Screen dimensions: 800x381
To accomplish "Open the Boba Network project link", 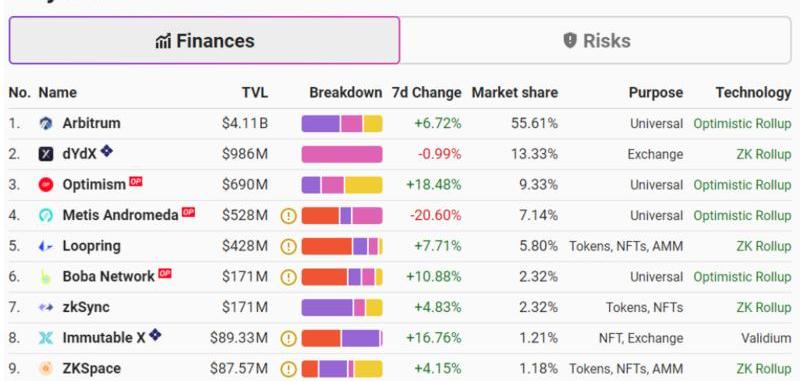I will point(108,276).
